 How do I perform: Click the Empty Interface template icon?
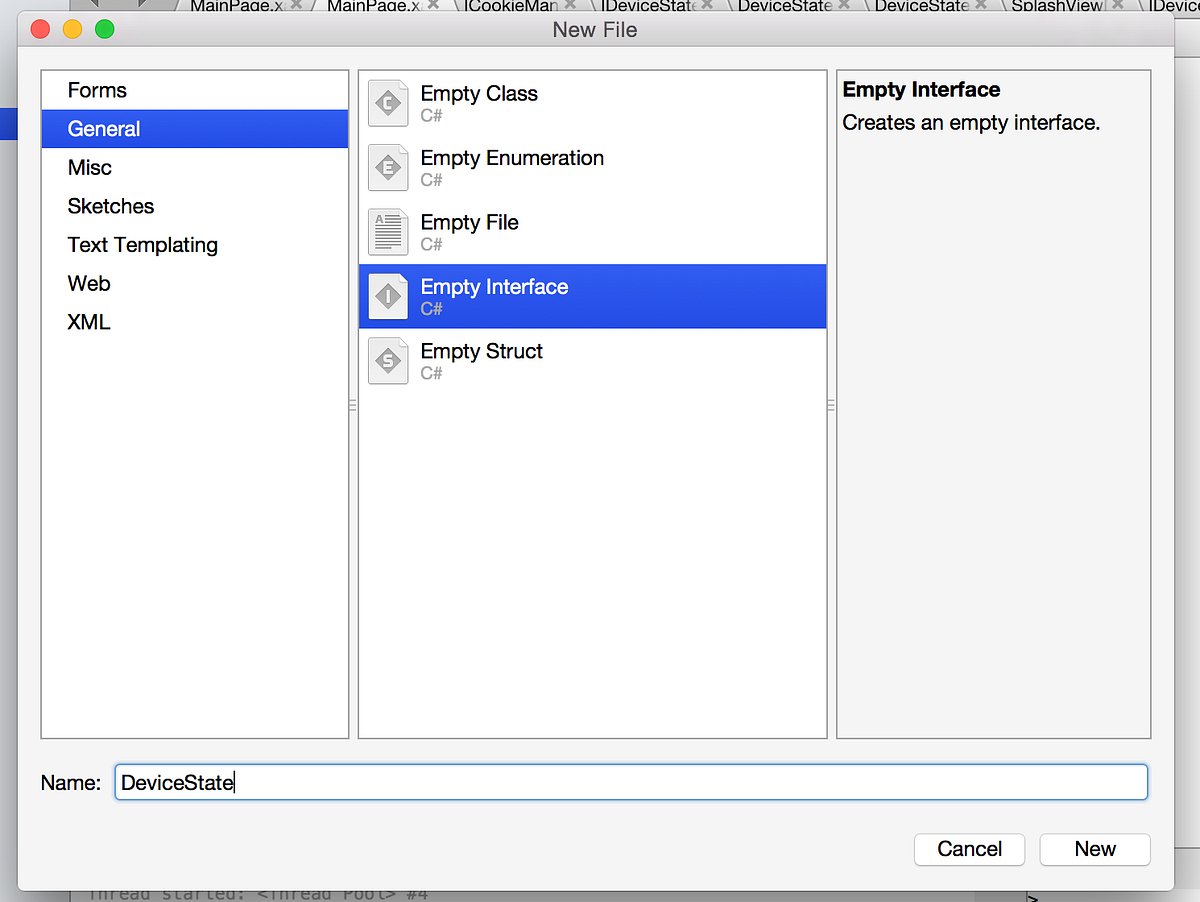pyautogui.click(x=388, y=296)
